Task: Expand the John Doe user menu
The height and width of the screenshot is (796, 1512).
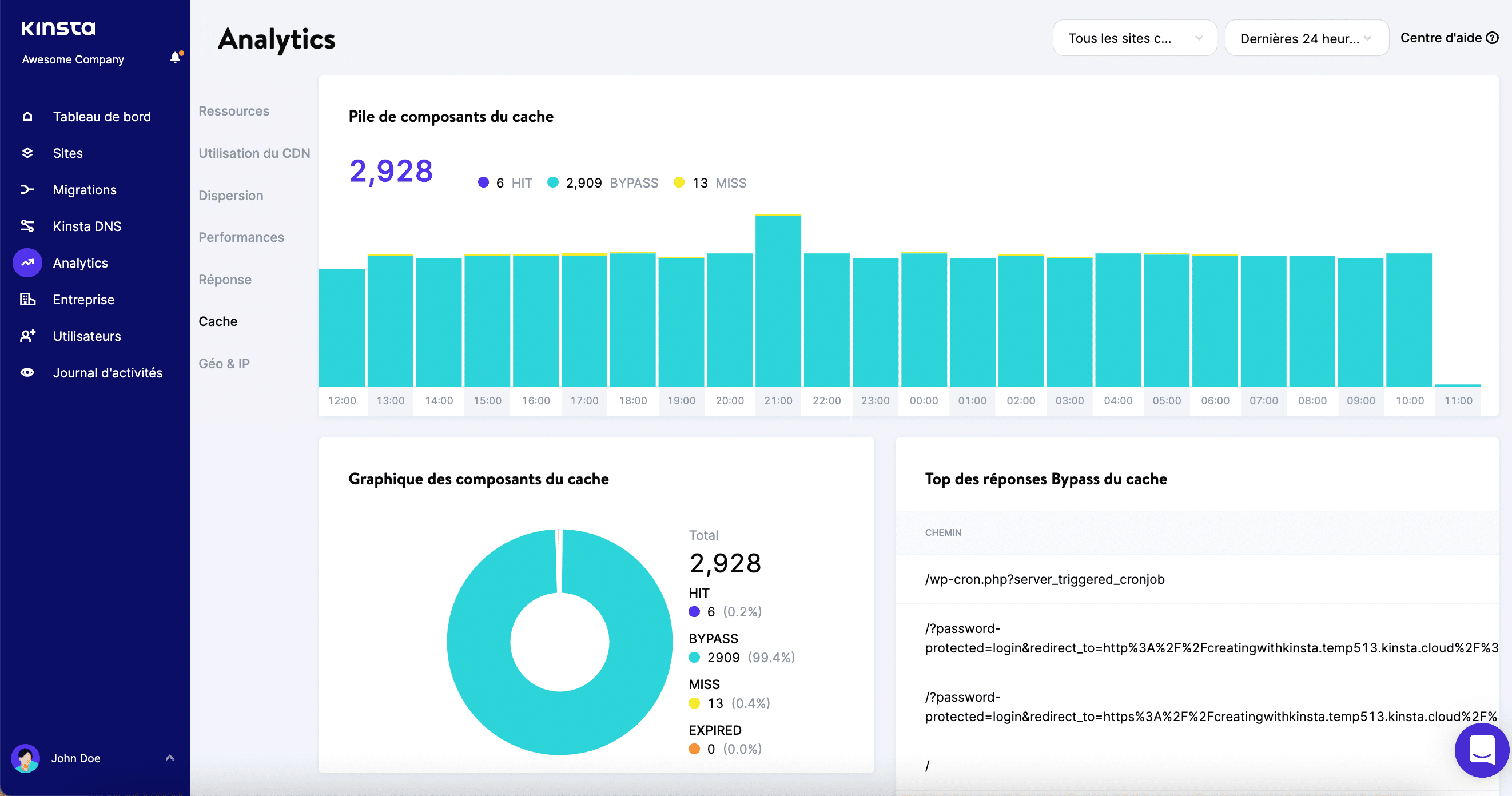Action: pyautogui.click(x=170, y=758)
